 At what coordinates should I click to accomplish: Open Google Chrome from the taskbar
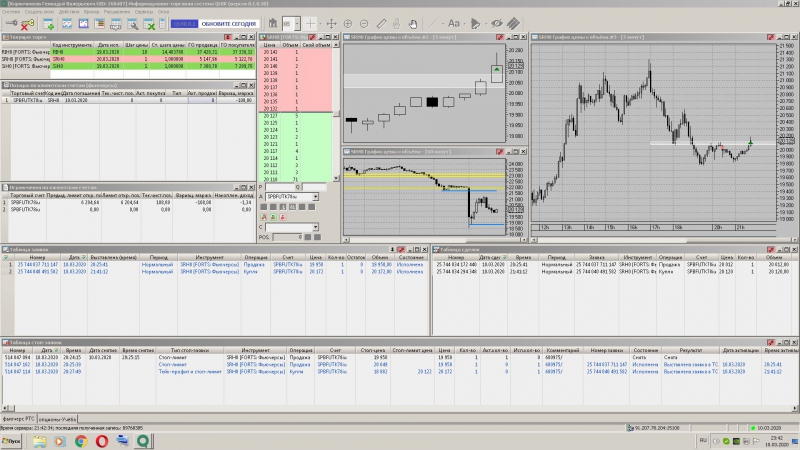point(81,441)
